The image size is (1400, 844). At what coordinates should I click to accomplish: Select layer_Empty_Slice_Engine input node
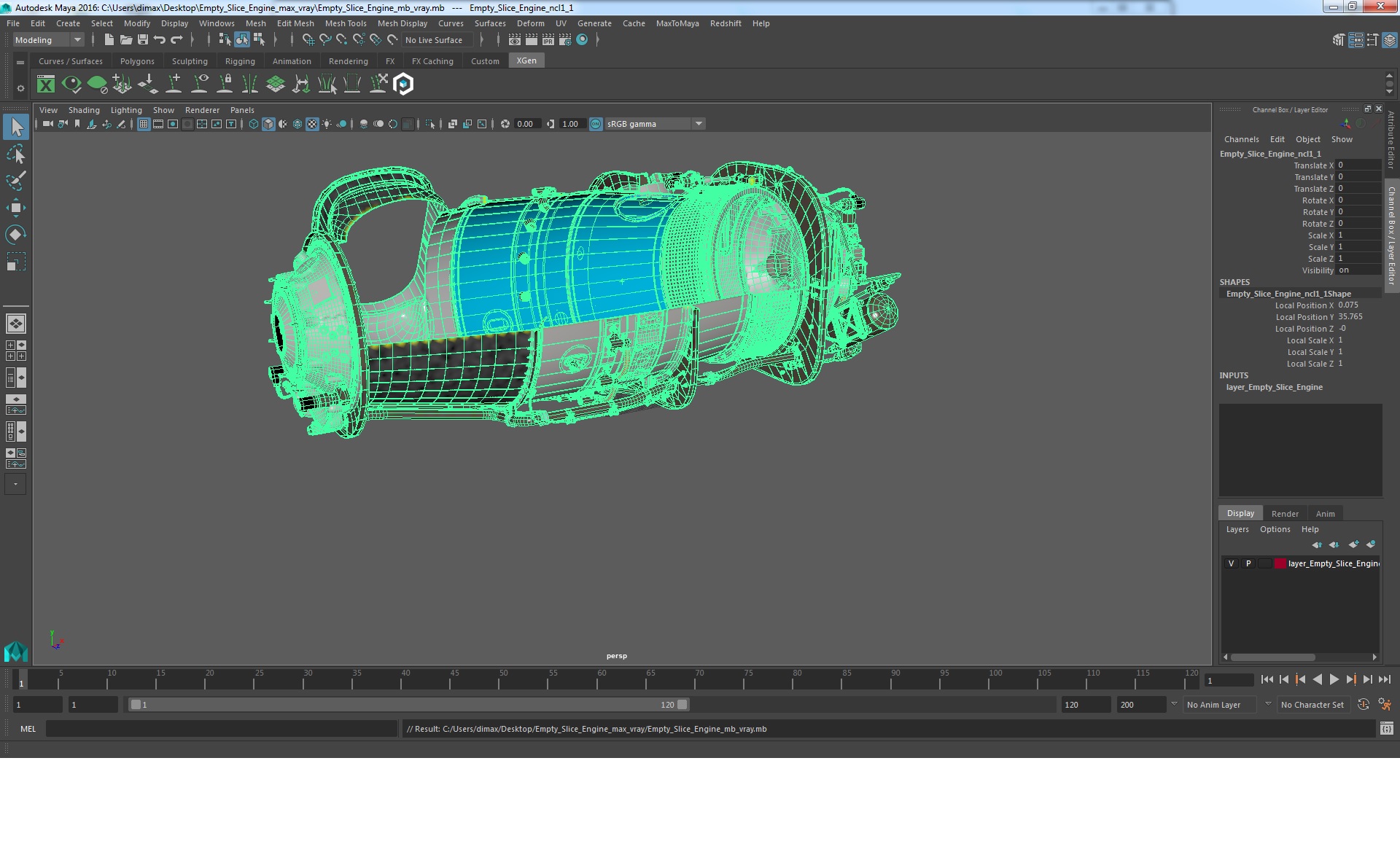pos(1274,387)
